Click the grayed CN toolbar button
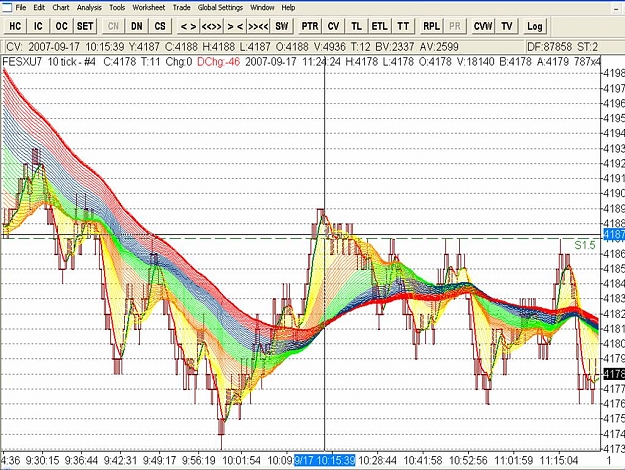Viewport: 625px width, 470px height. pos(113,26)
